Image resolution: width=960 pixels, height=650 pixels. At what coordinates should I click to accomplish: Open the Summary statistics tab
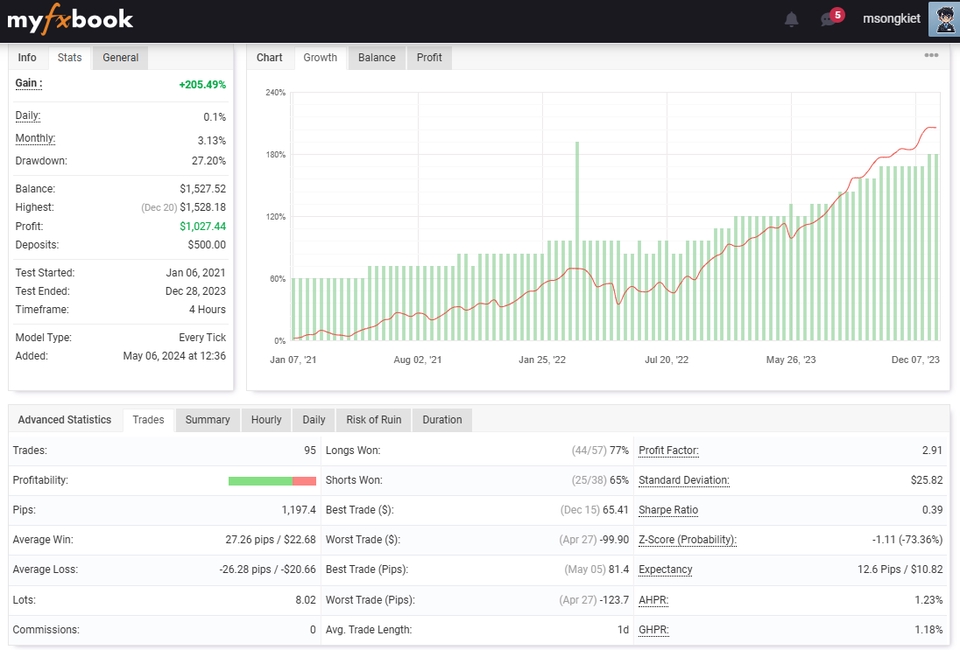coord(207,420)
